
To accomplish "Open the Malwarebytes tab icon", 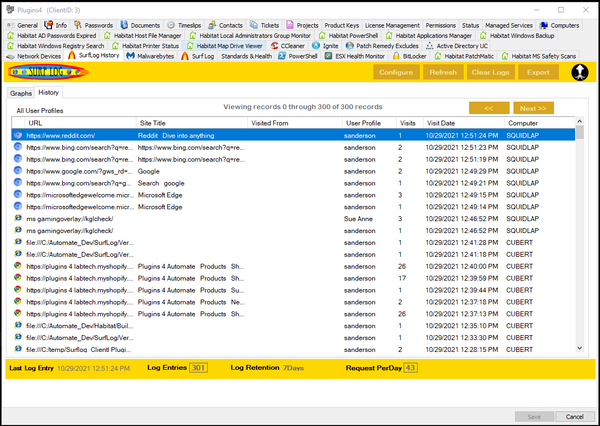I will coord(130,56).
